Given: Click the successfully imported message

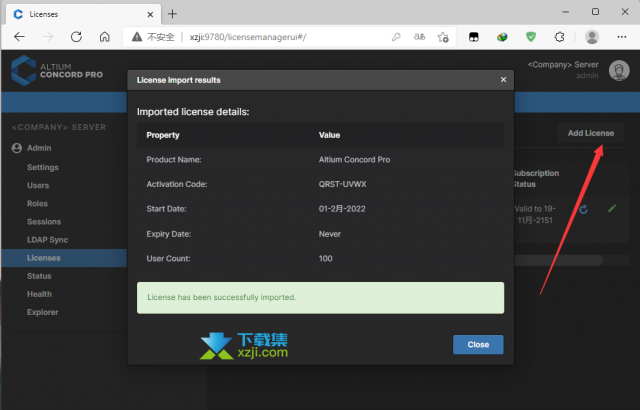Looking at the screenshot, I should [x=320, y=298].
